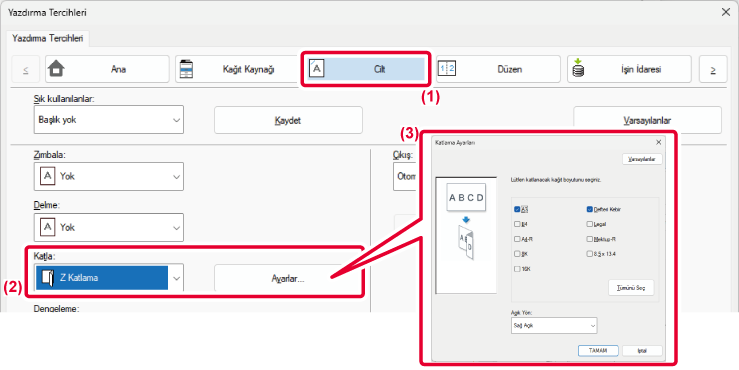Click the Kaydet button
Viewport: 739px width, 370px height.
click(x=288, y=120)
